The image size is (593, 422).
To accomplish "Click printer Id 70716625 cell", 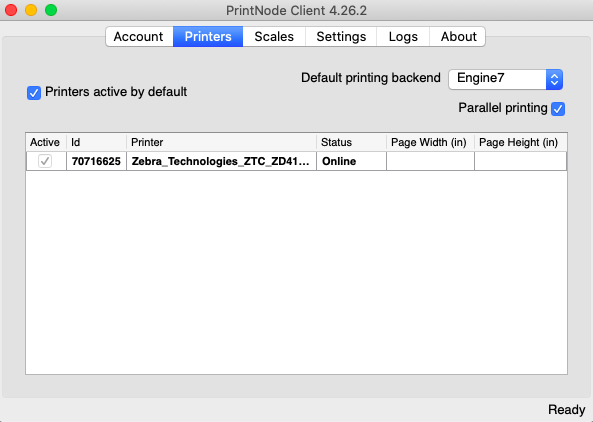I will [x=96, y=161].
